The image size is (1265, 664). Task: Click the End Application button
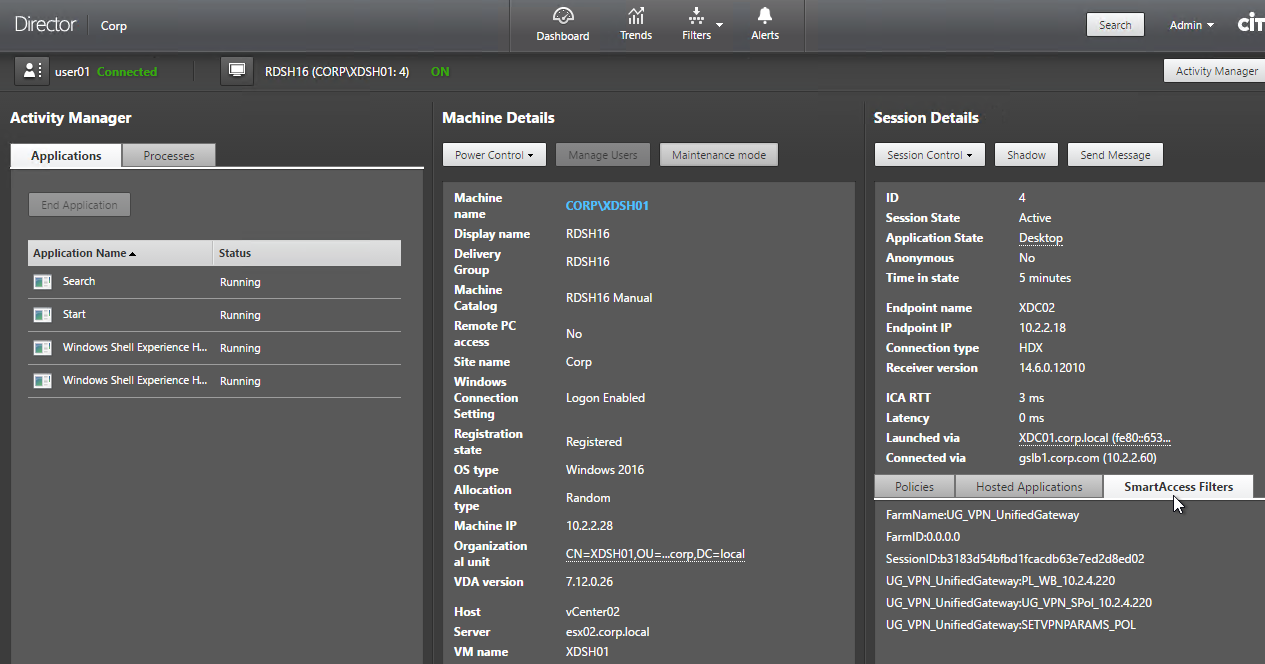point(79,205)
